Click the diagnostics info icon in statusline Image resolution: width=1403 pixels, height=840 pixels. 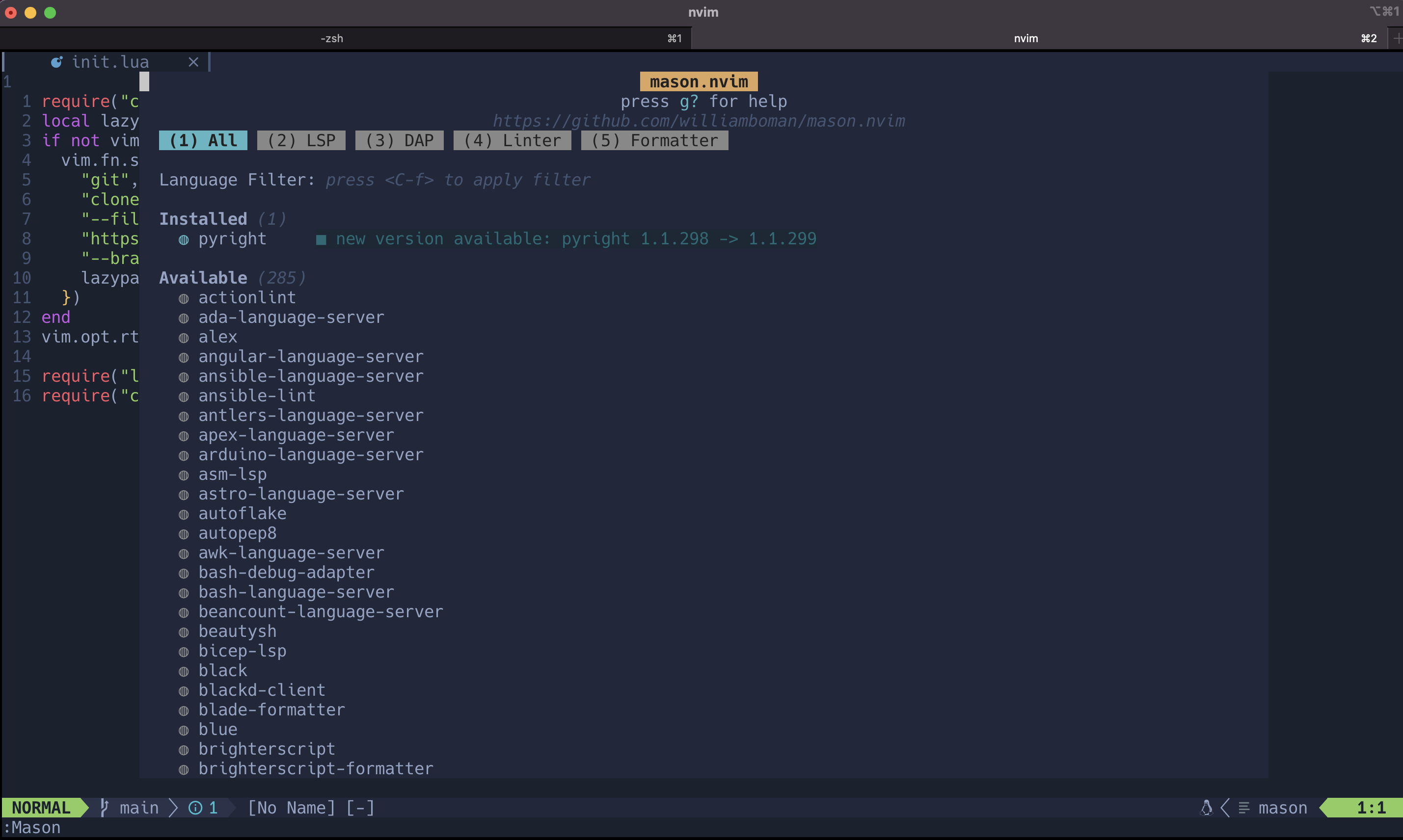click(195, 808)
